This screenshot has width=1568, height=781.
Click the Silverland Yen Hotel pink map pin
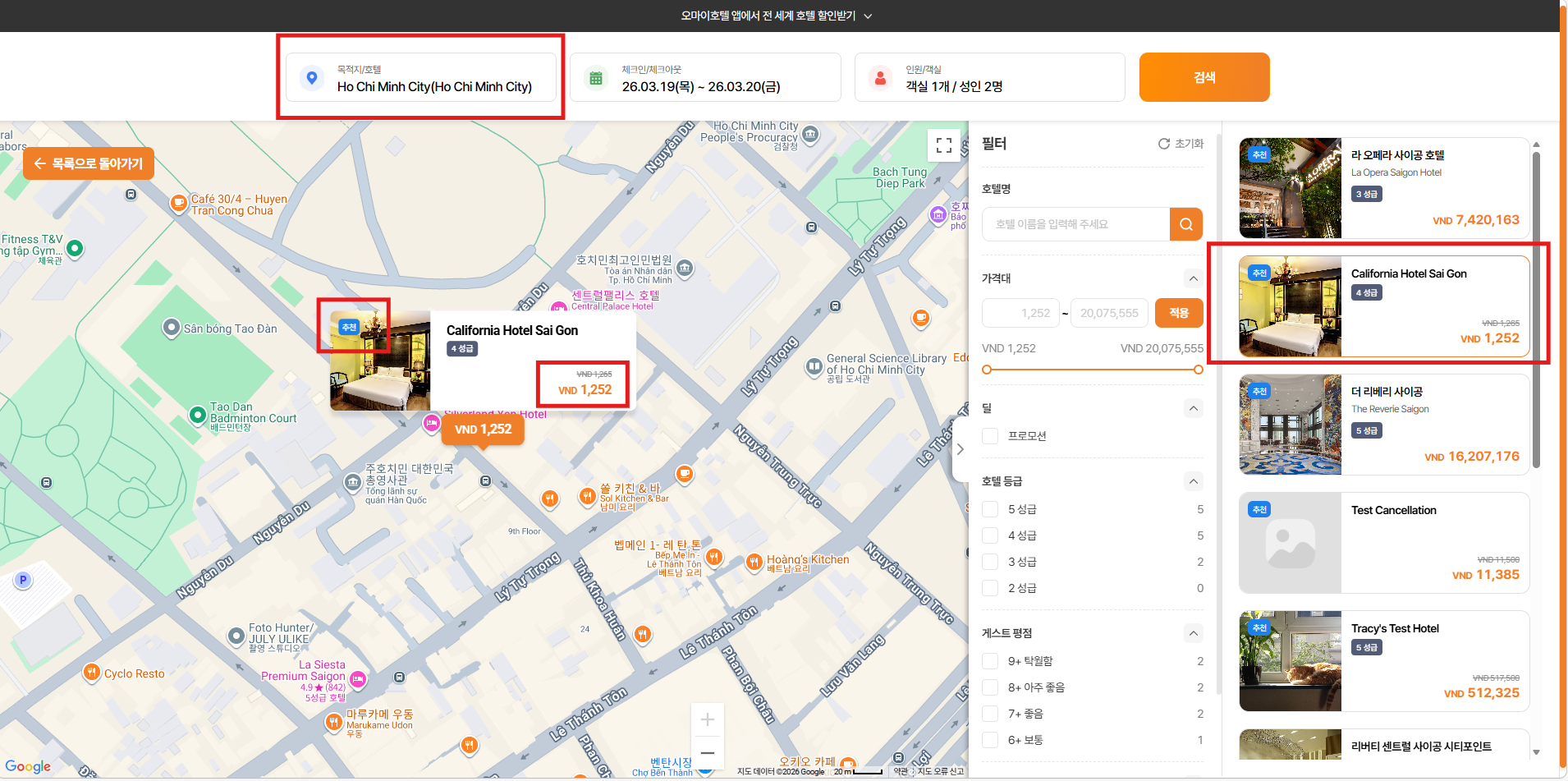431,424
